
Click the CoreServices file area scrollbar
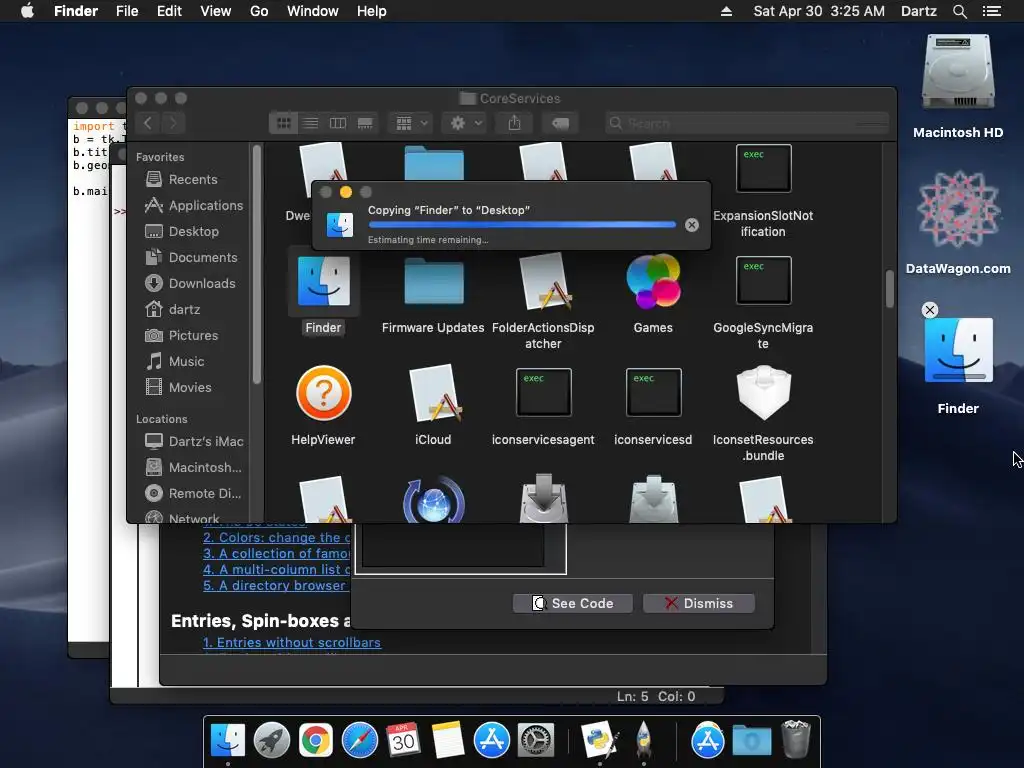889,289
